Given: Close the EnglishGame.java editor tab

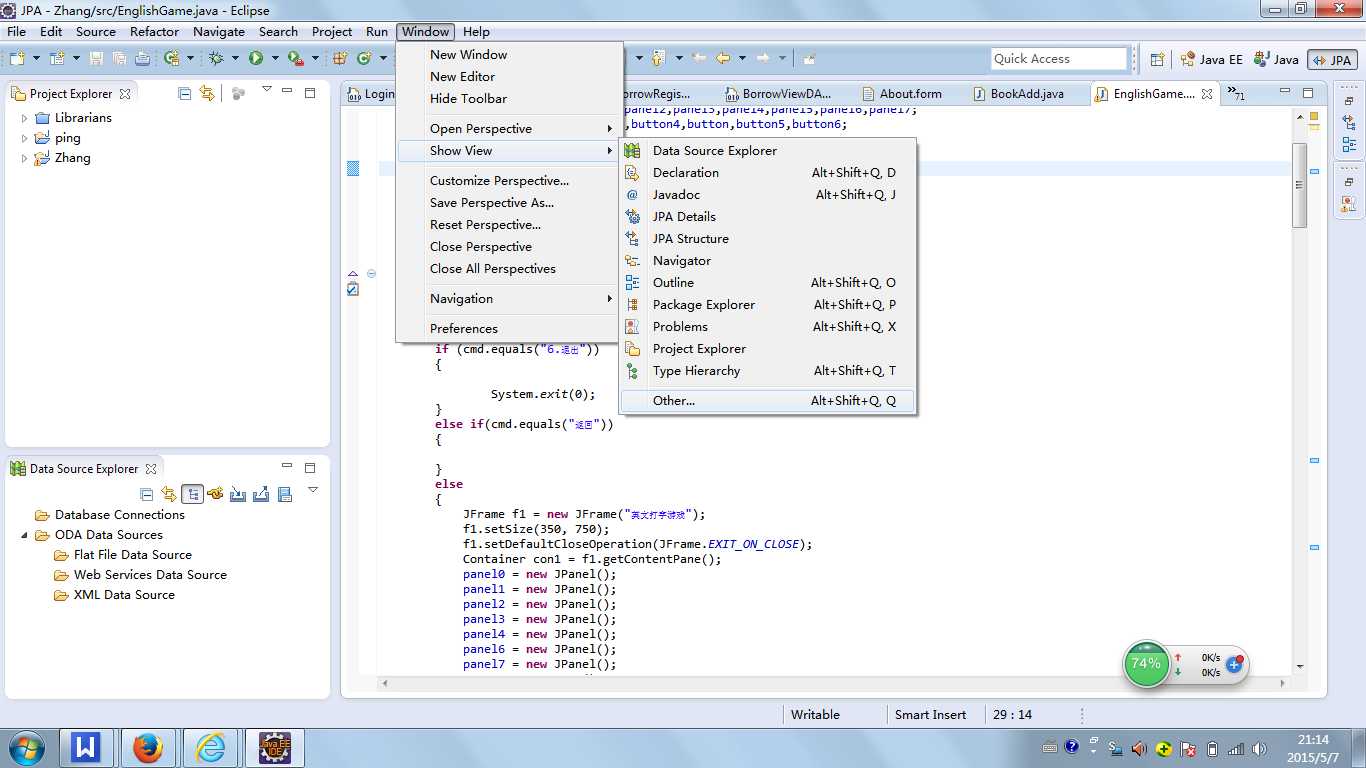Looking at the screenshot, I should coord(1207,94).
